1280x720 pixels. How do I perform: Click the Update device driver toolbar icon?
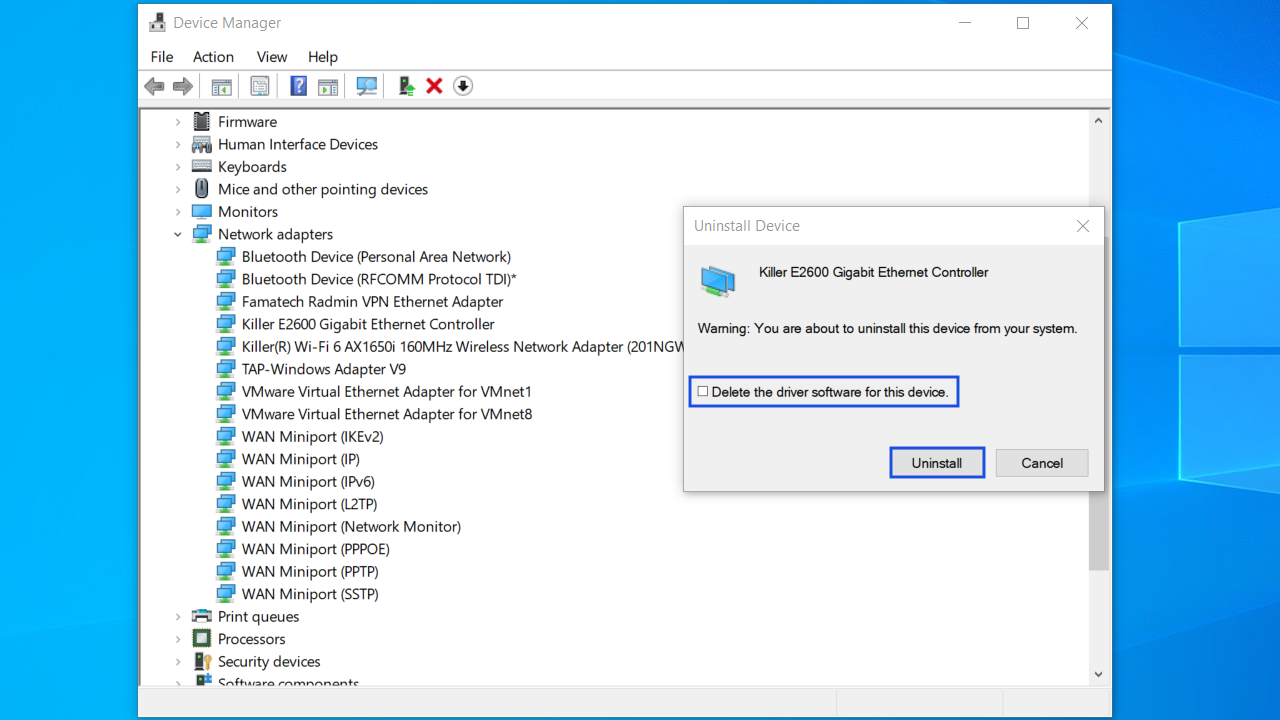pos(406,86)
